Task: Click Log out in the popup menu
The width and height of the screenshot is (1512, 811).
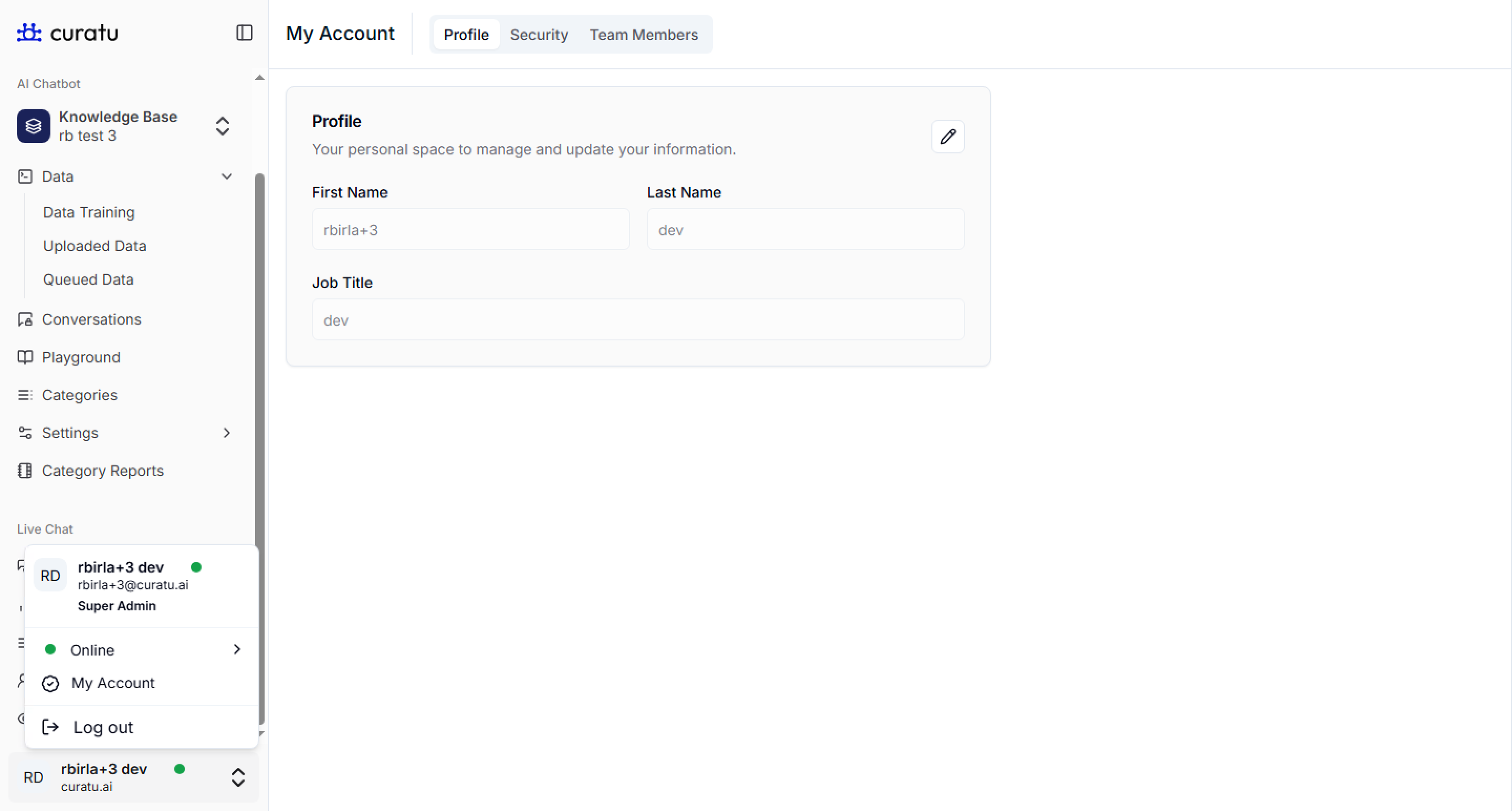Action: [x=103, y=727]
